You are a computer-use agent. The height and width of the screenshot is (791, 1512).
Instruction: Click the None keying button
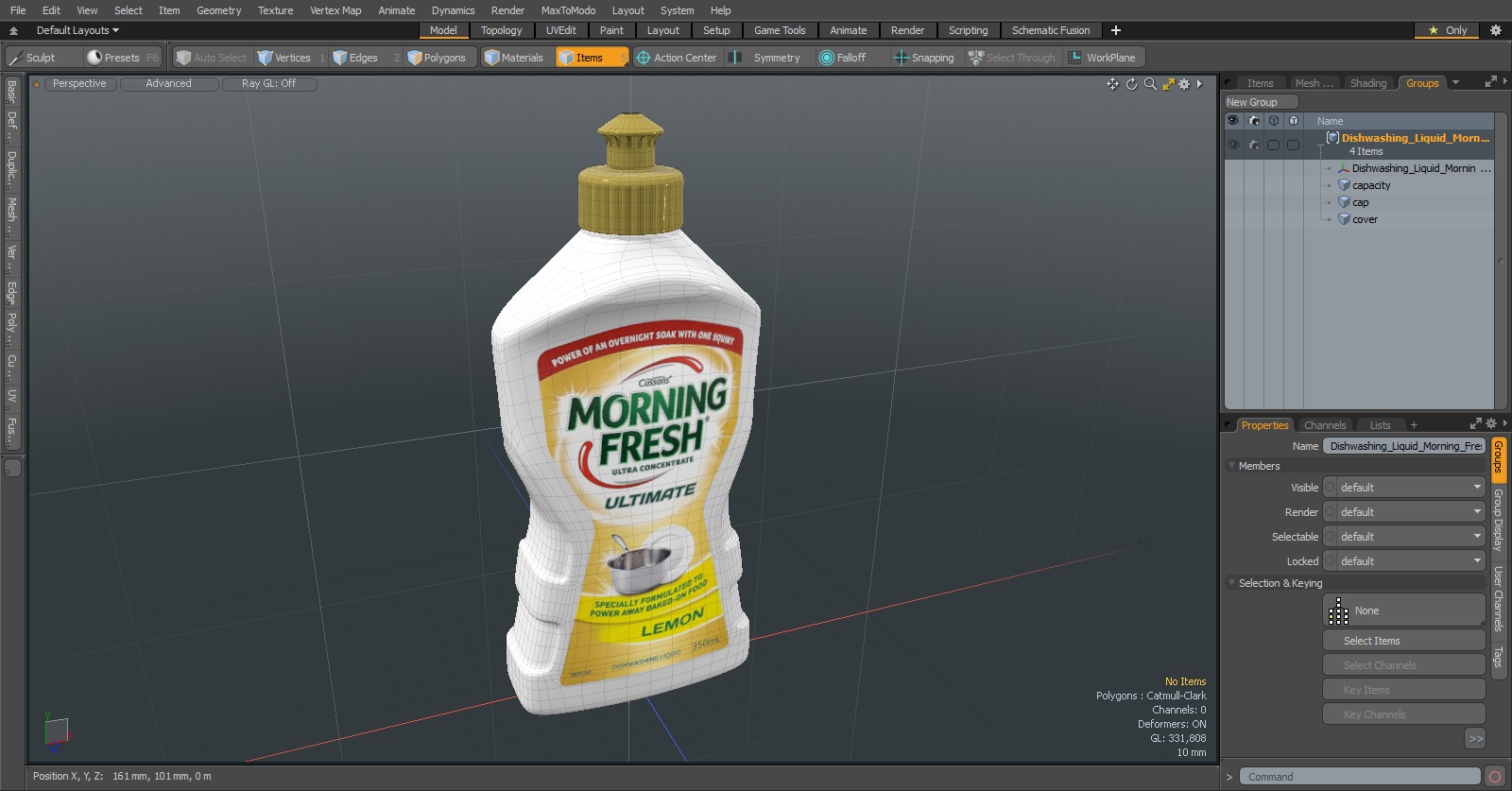point(1404,610)
